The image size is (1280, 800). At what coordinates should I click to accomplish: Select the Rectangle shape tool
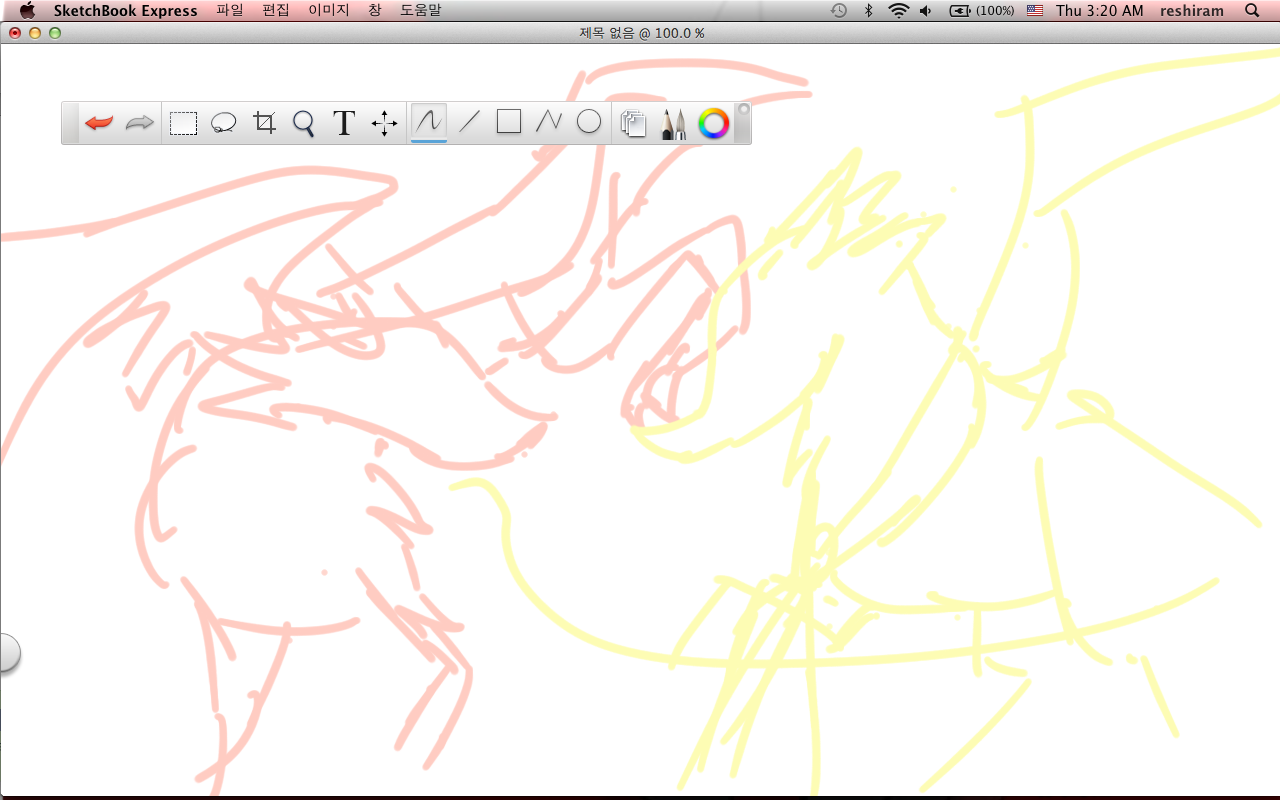pyautogui.click(x=509, y=122)
